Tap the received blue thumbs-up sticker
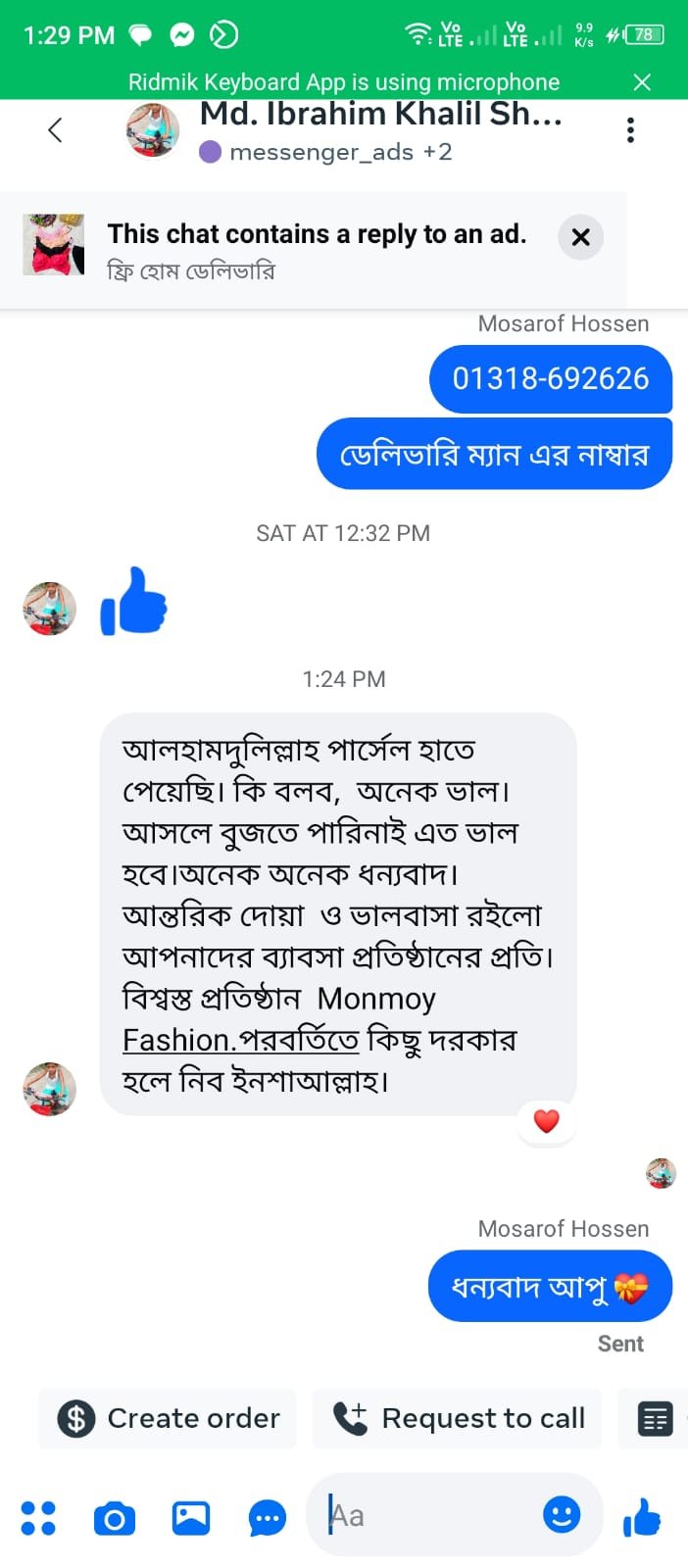This screenshot has height=1568, width=688. coord(134,602)
